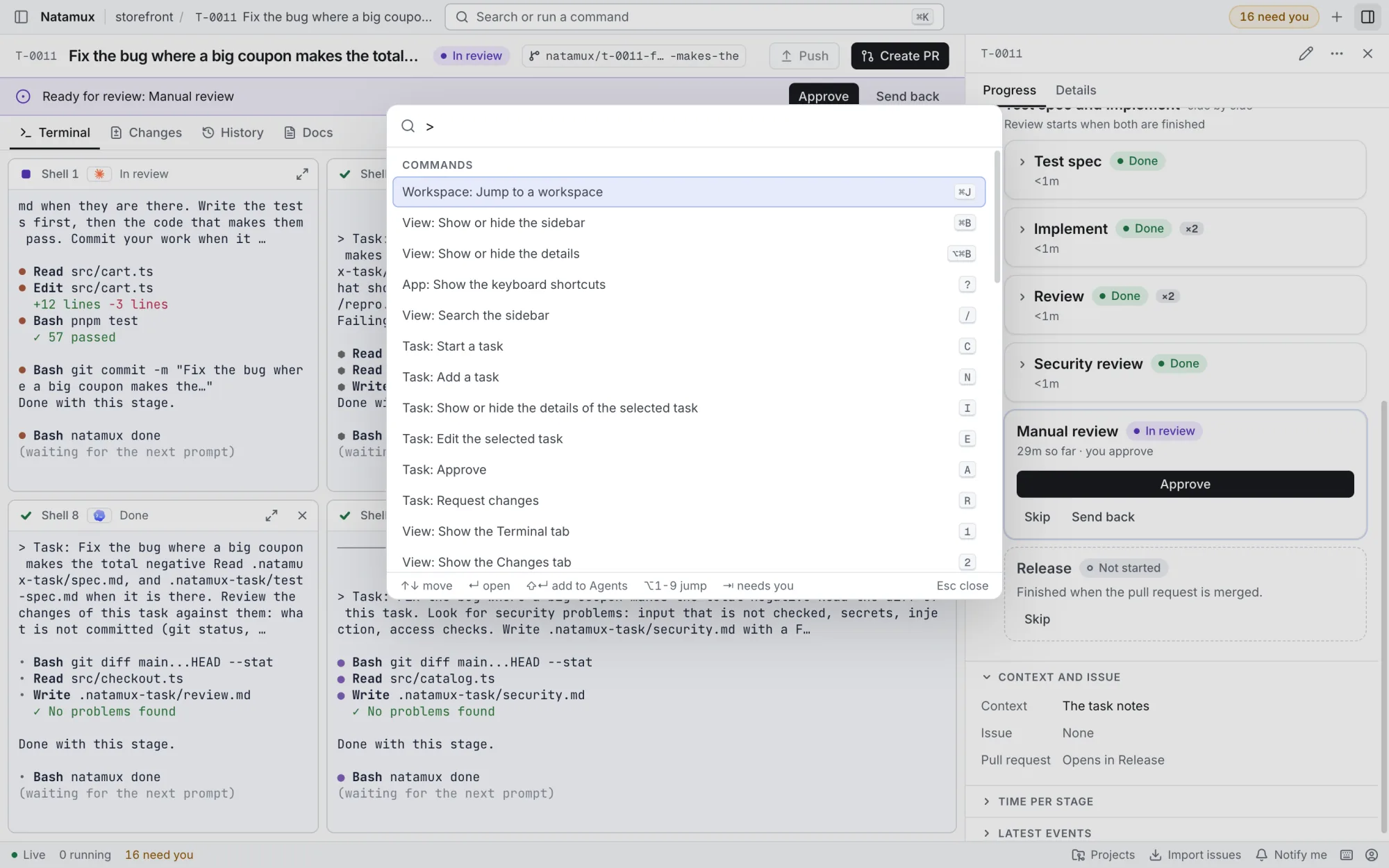Viewport: 1389px width, 868px height.
Task: Expand the Implement stage
Action: 1022,229
